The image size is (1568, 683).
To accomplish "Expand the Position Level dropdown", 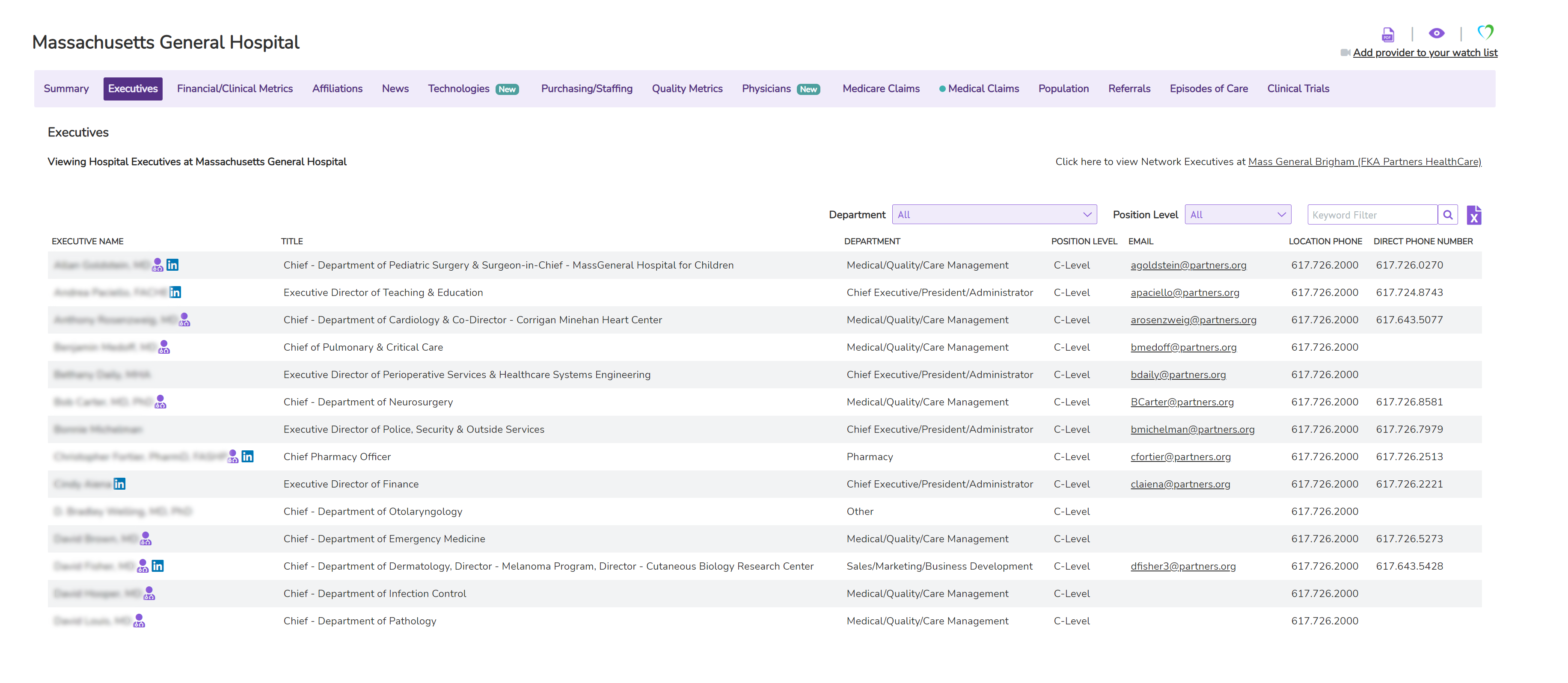I will (1238, 215).
